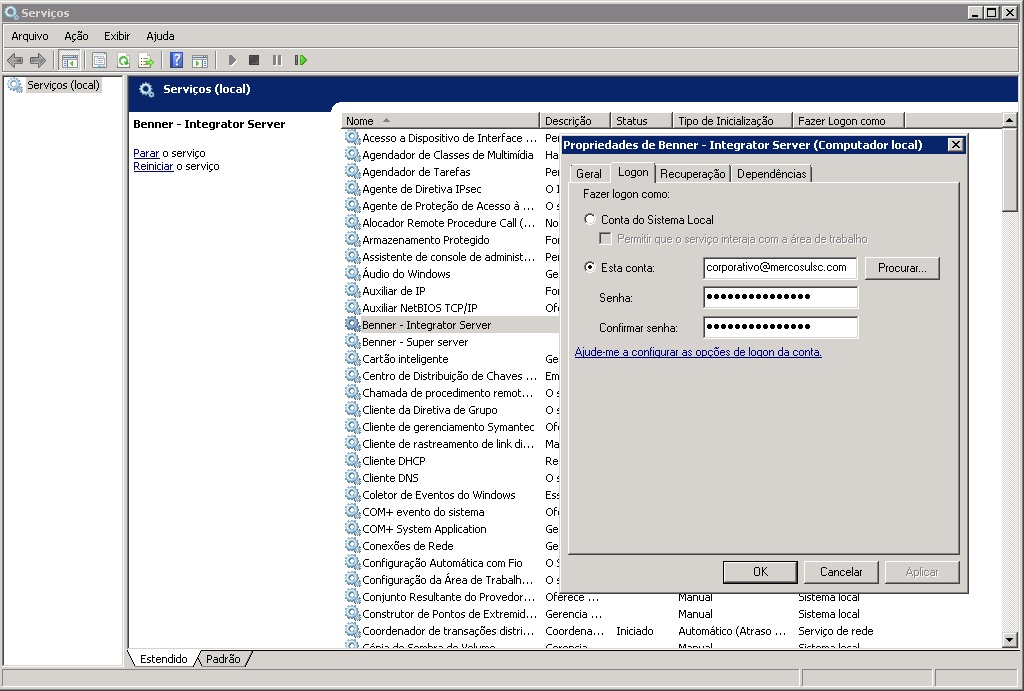Switch to the Dependências tab
Viewport: 1024px width, 691px height.
(771, 174)
